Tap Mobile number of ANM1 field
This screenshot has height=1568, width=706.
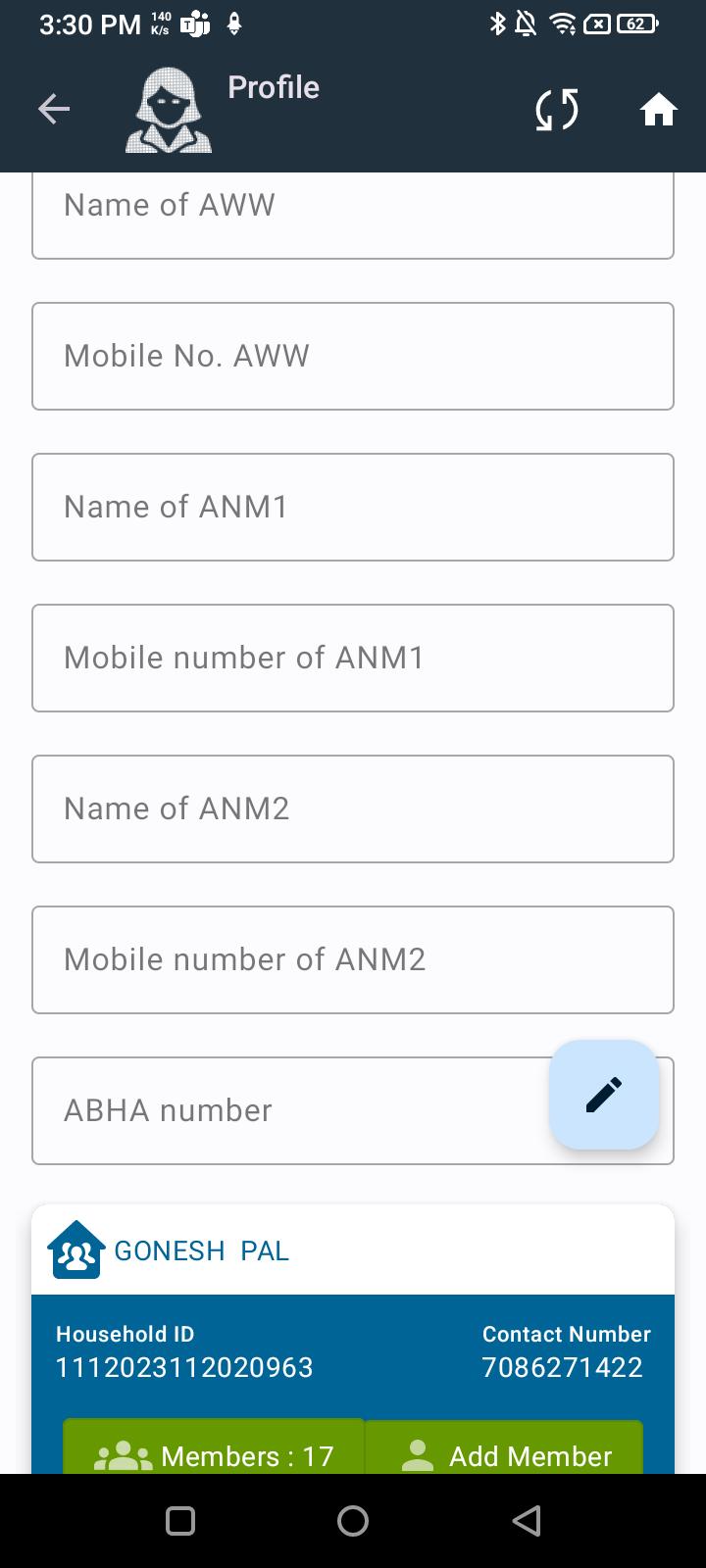(x=353, y=658)
